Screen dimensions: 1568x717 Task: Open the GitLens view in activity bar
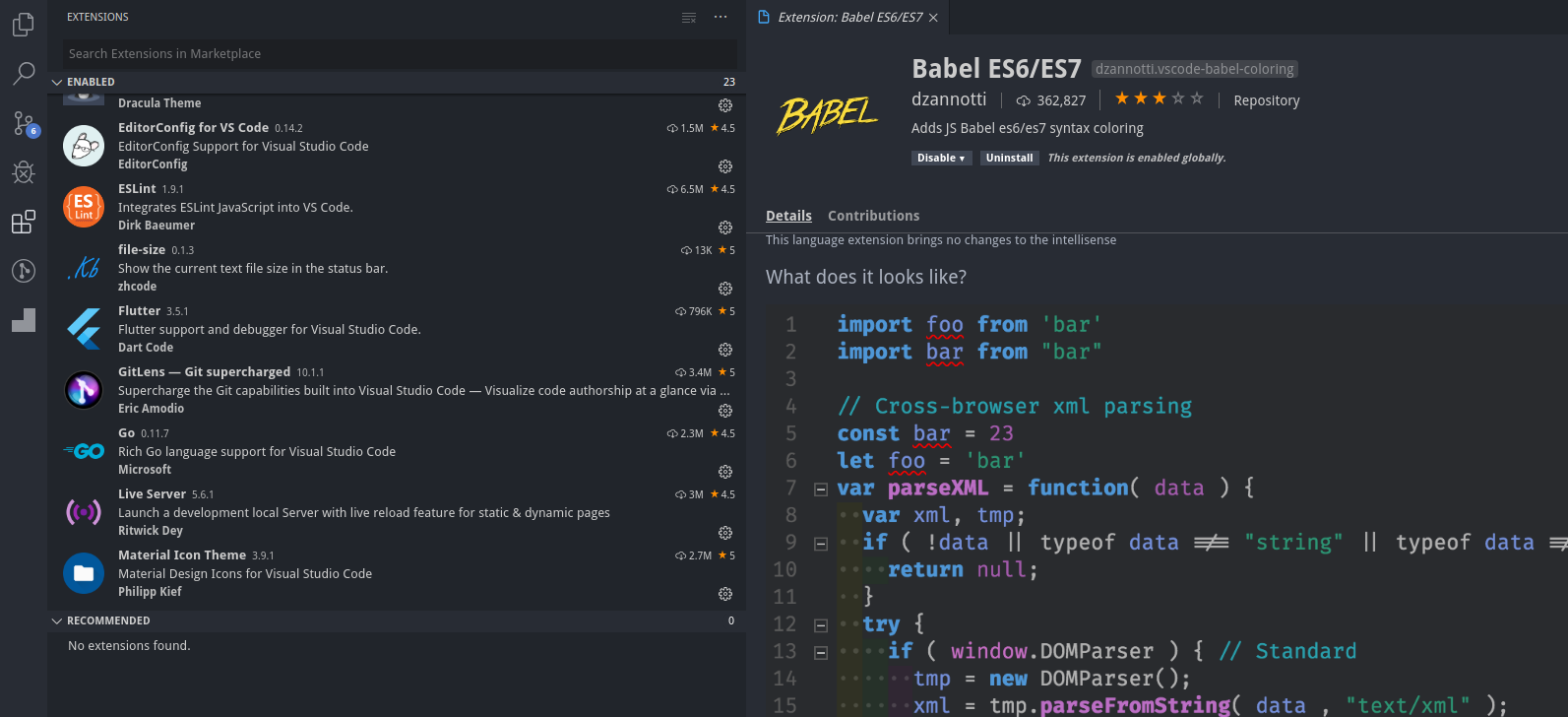(x=24, y=271)
